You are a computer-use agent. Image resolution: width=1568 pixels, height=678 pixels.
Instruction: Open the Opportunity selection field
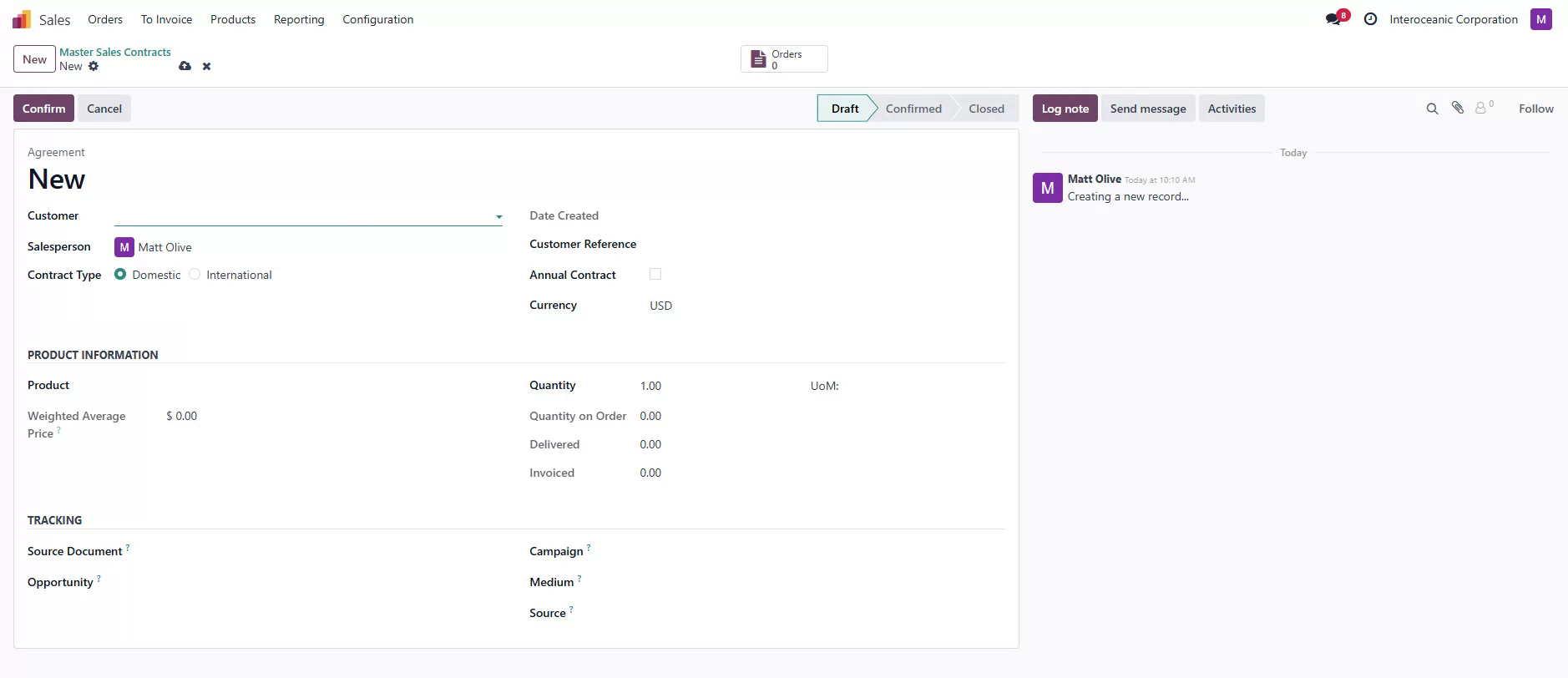334,582
